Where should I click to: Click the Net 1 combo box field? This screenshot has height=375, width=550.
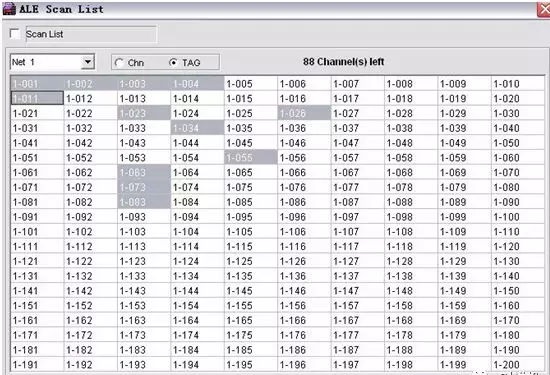52,62
